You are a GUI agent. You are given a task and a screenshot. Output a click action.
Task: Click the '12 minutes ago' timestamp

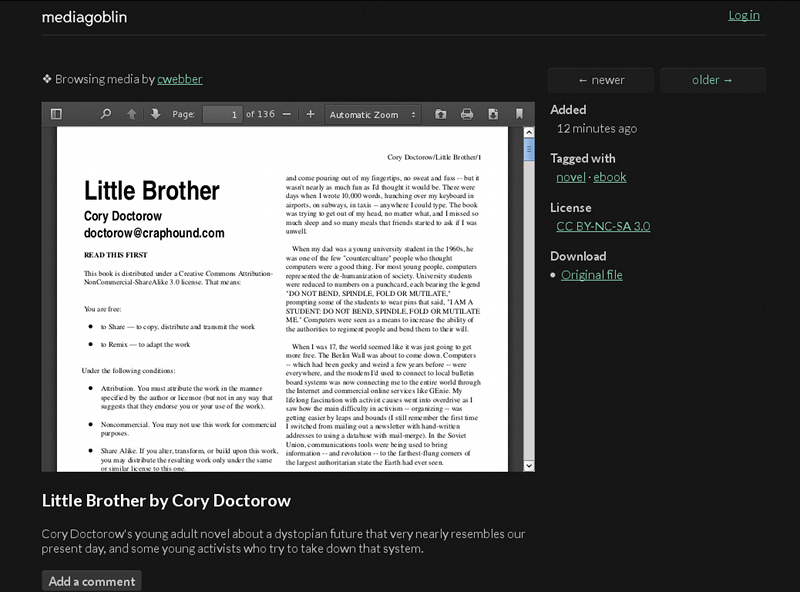(x=597, y=129)
